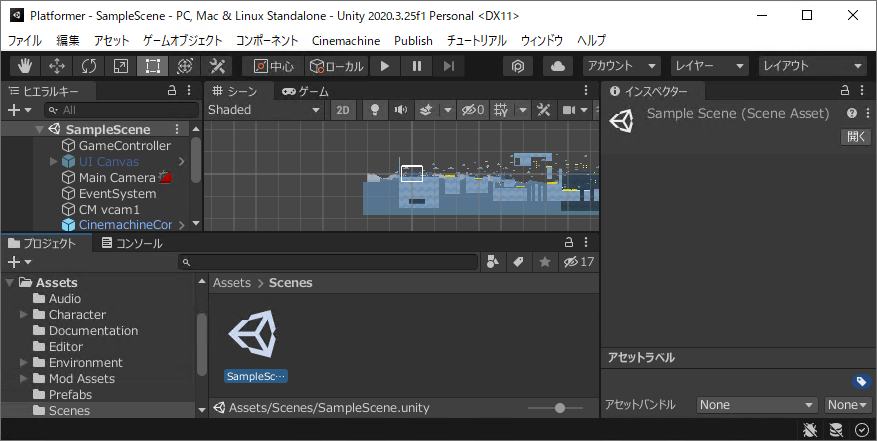
Task: Open Hierarchy create plus button
Action: click(x=20, y=110)
